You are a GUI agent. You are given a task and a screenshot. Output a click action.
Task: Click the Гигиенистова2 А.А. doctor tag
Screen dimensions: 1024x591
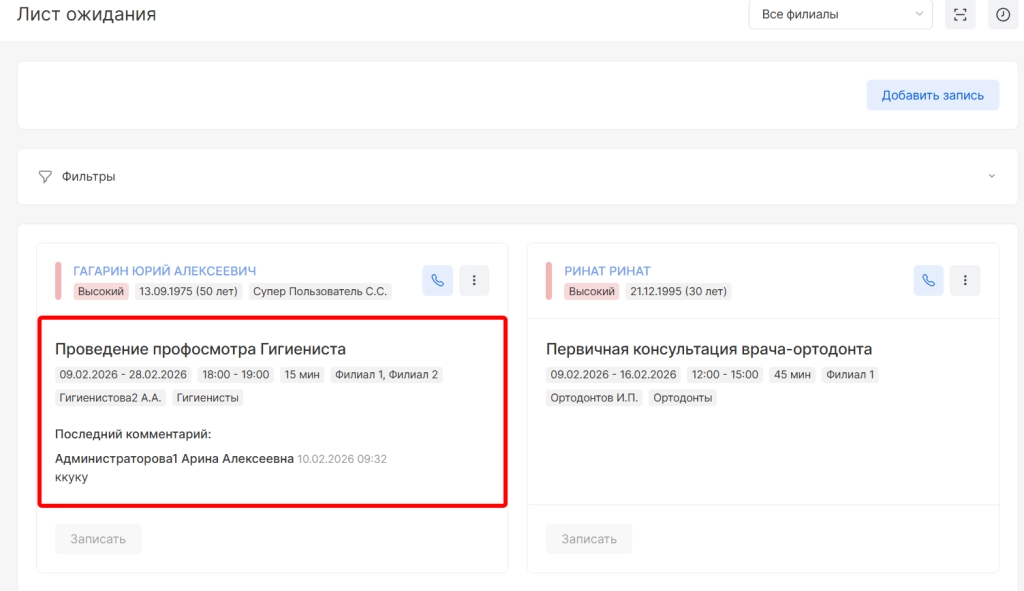point(111,398)
